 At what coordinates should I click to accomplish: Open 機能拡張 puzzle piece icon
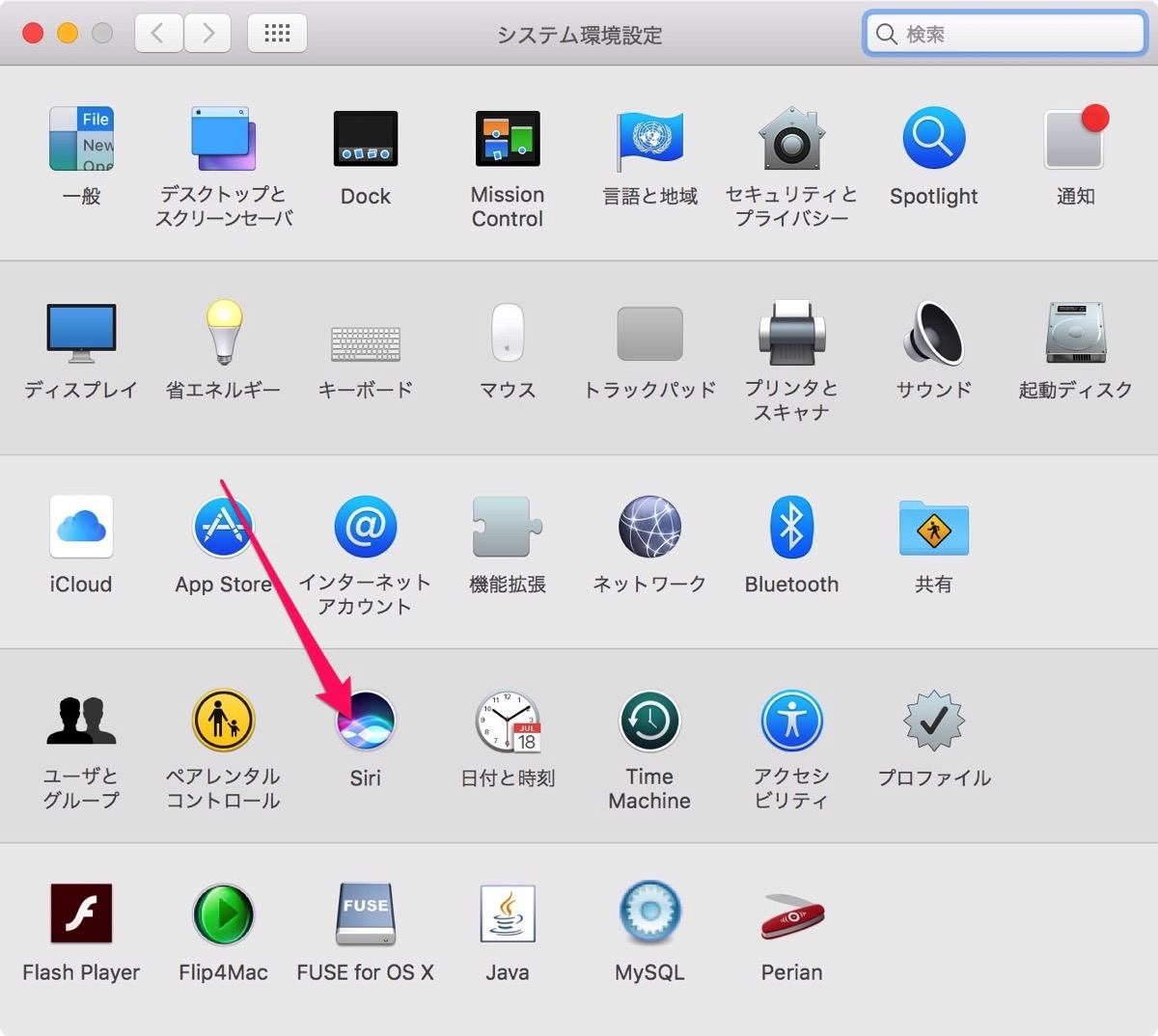tap(508, 527)
